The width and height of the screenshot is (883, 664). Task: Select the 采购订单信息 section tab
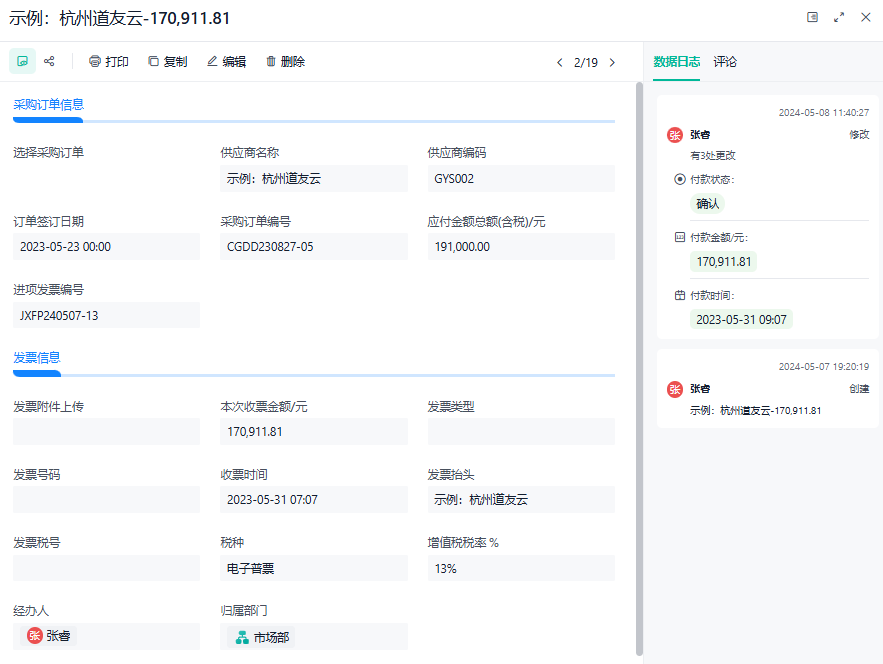(48, 105)
